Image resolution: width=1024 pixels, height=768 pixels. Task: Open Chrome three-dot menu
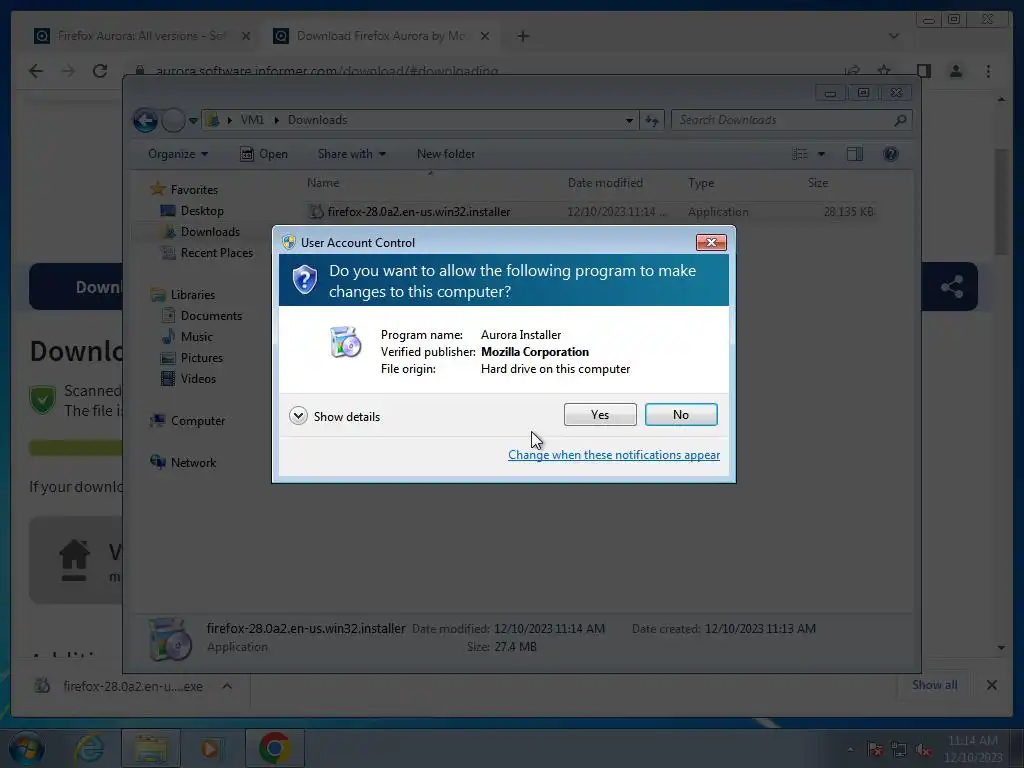point(988,71)
